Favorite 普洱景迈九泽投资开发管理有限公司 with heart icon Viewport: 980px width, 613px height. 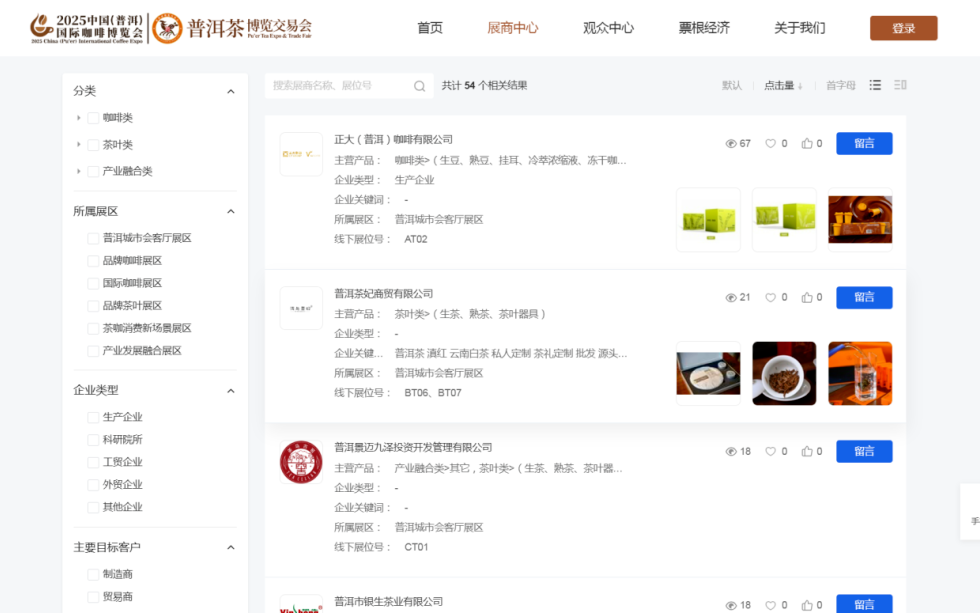click(x=770, y=451)
